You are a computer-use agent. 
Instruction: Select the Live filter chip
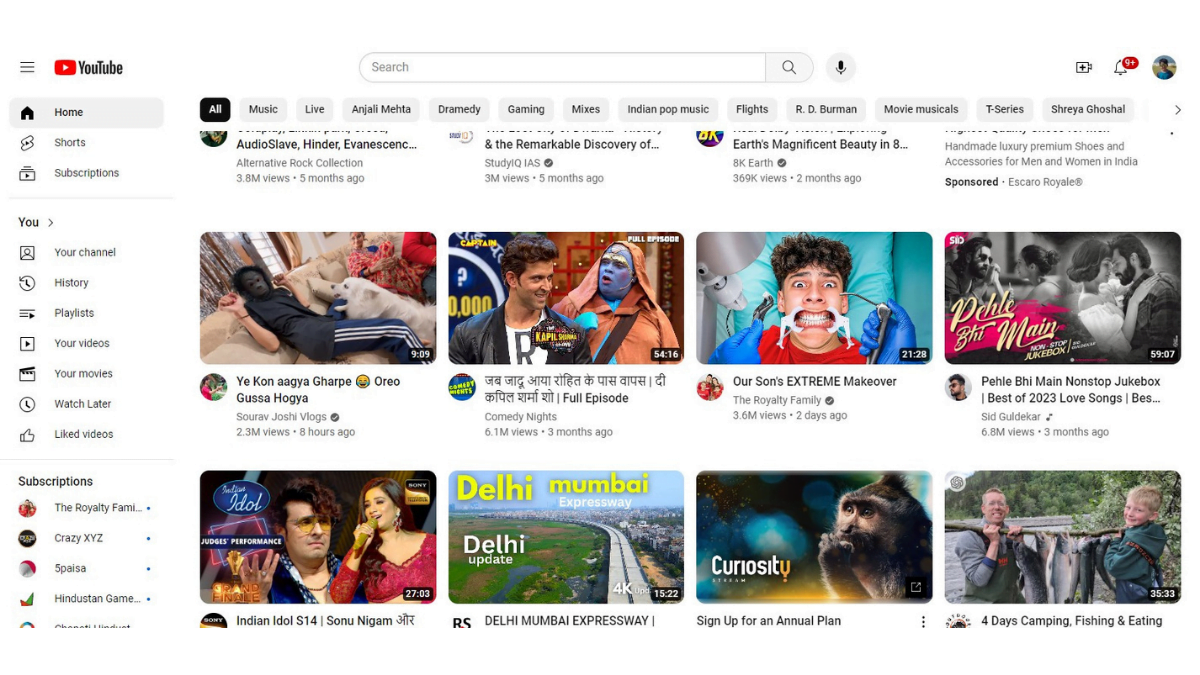pyautogui.click(x=315, y=110)
